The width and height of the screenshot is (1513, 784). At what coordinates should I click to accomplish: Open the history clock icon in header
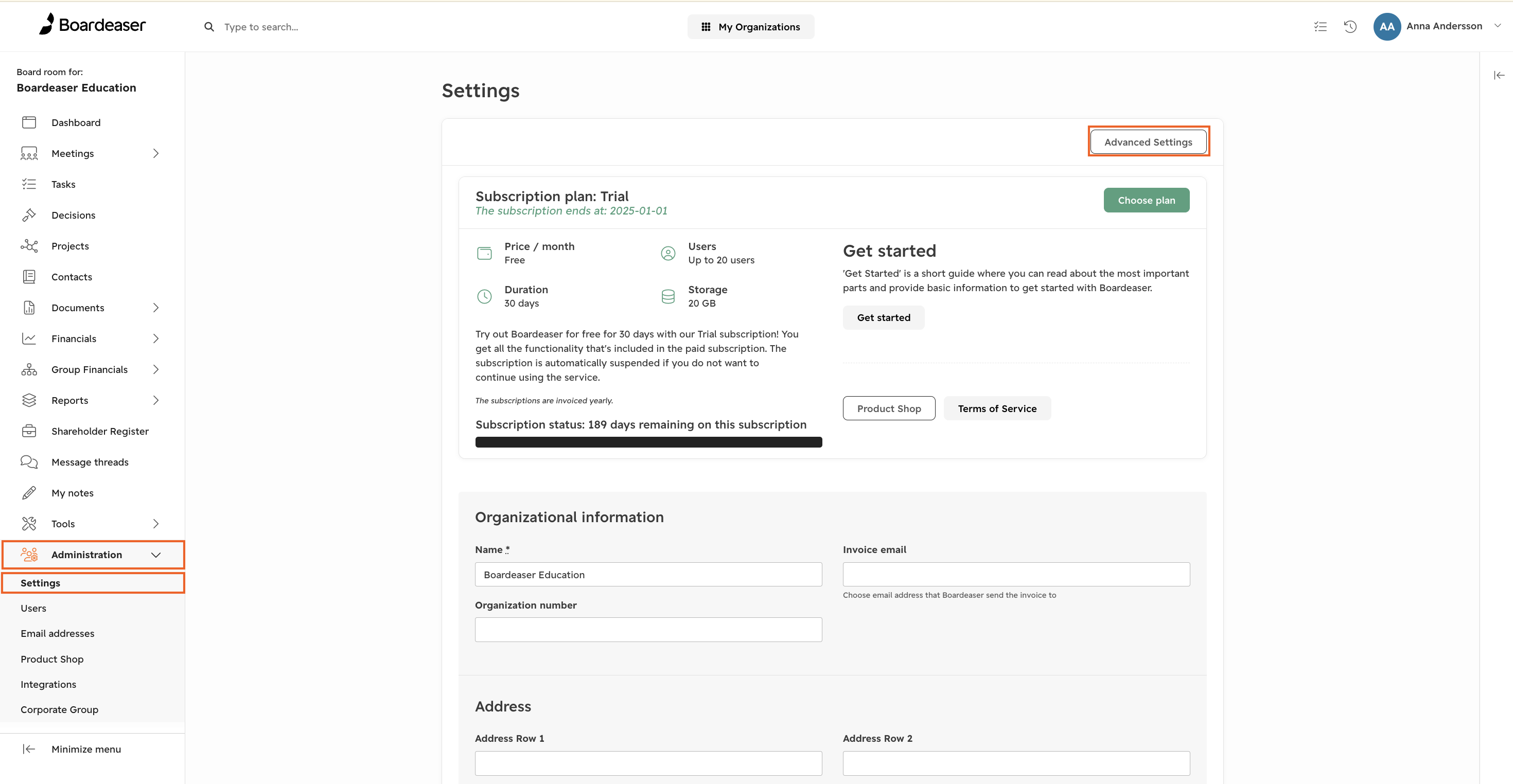click(x=1350, y=26)
